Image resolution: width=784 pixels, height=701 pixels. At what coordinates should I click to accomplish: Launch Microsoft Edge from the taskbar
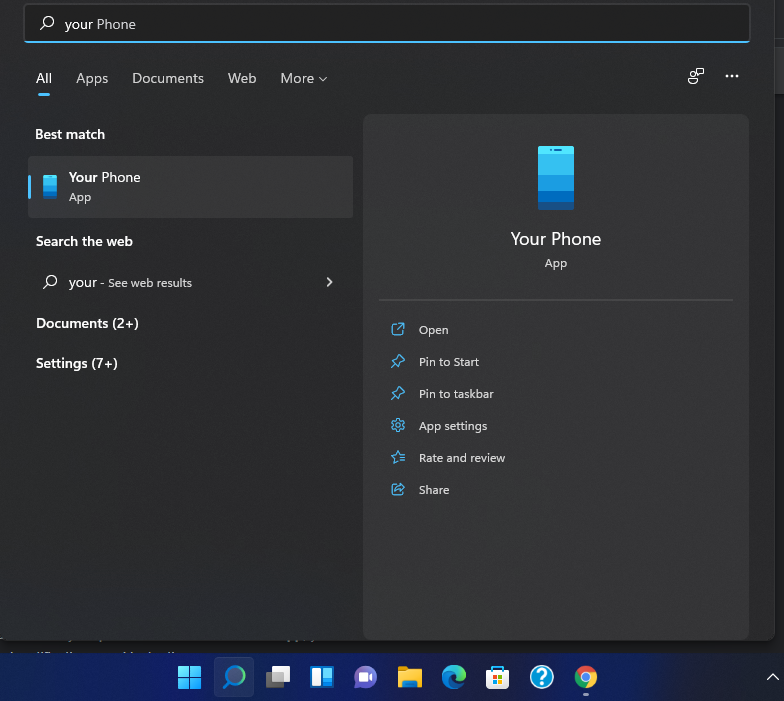[x=454, y=678]
